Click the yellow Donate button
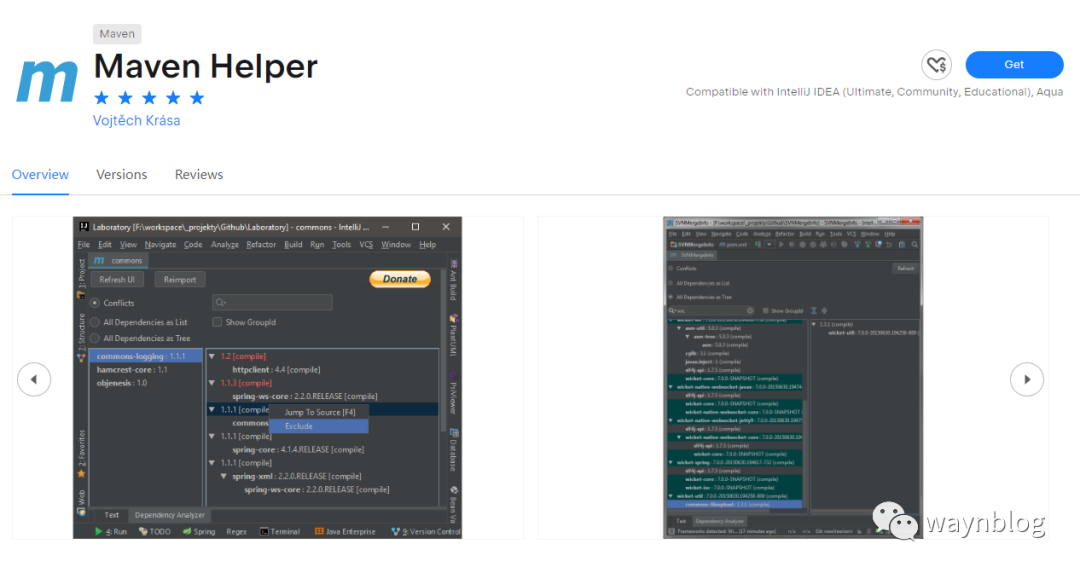Screen dimensions: 1080x573 400,279
